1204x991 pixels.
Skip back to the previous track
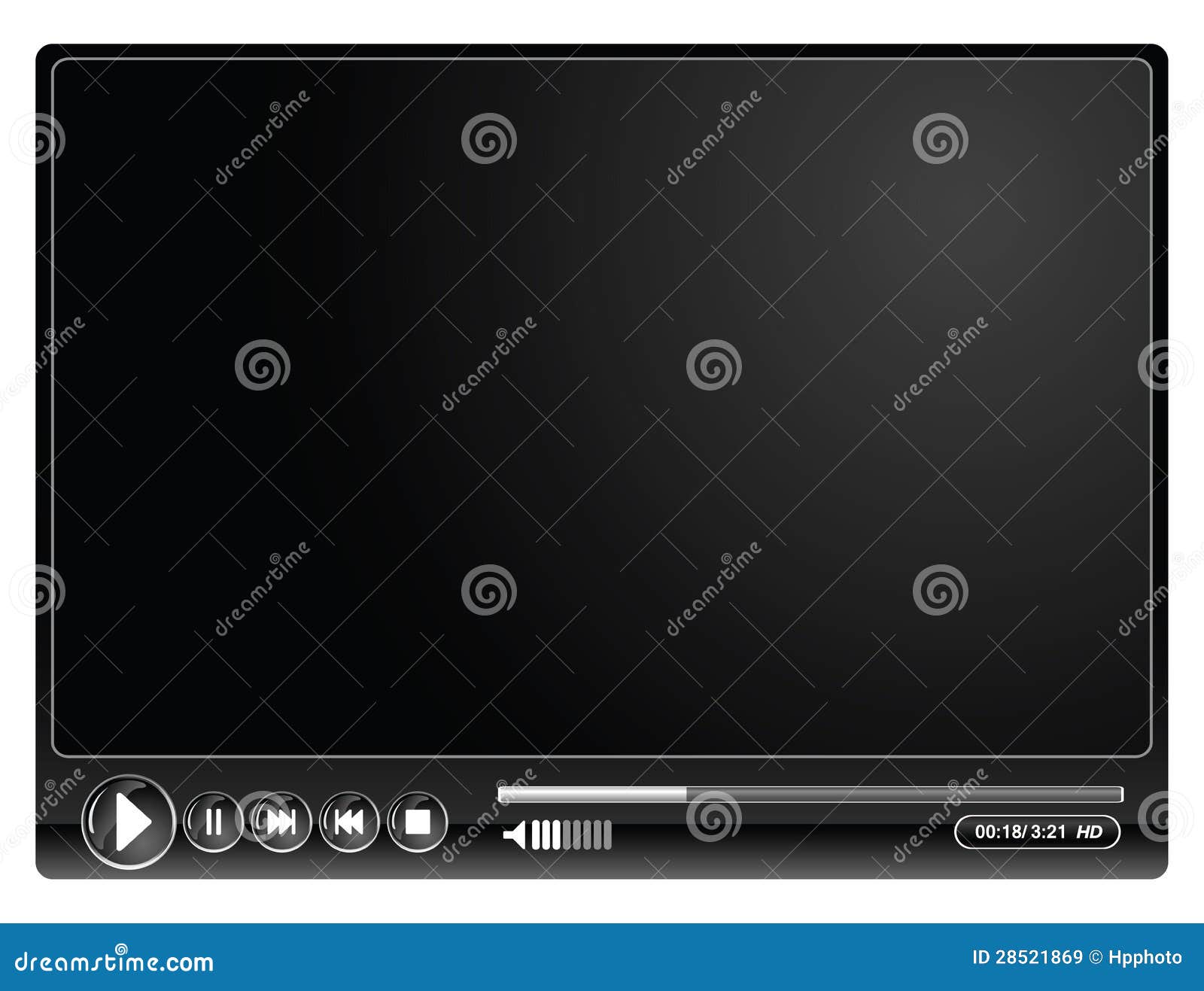(348, 824)
